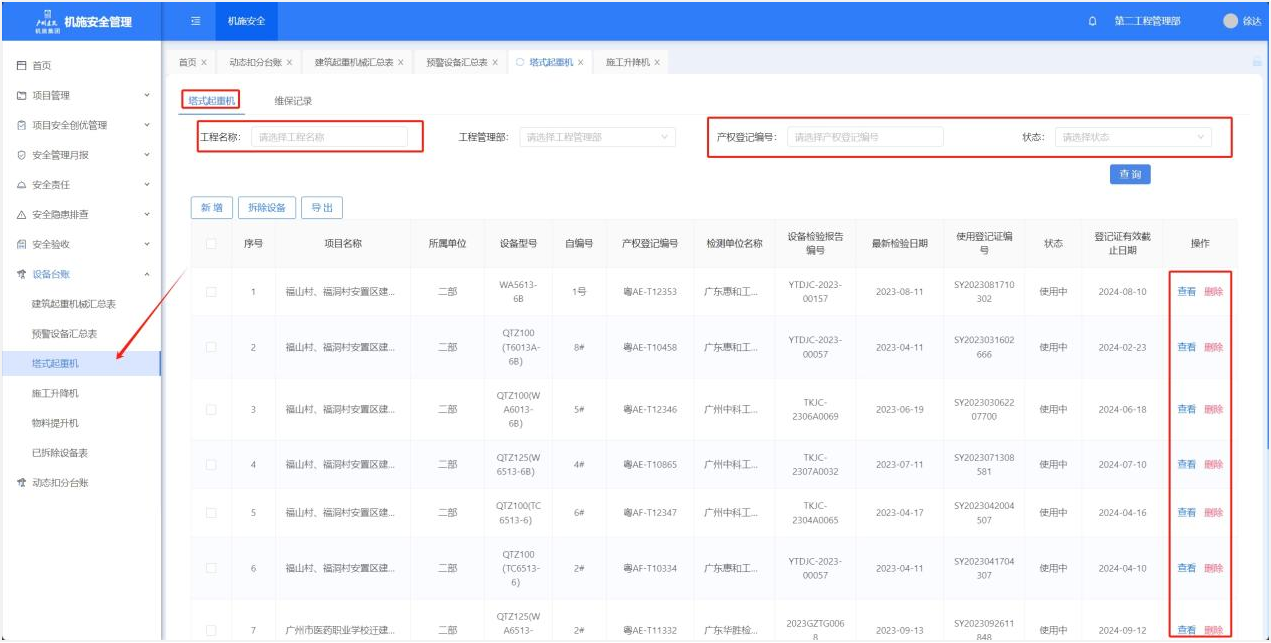Screen dimensions: 1271x643
Task: Open the notification bell icon
Action: click(1092, 21)
